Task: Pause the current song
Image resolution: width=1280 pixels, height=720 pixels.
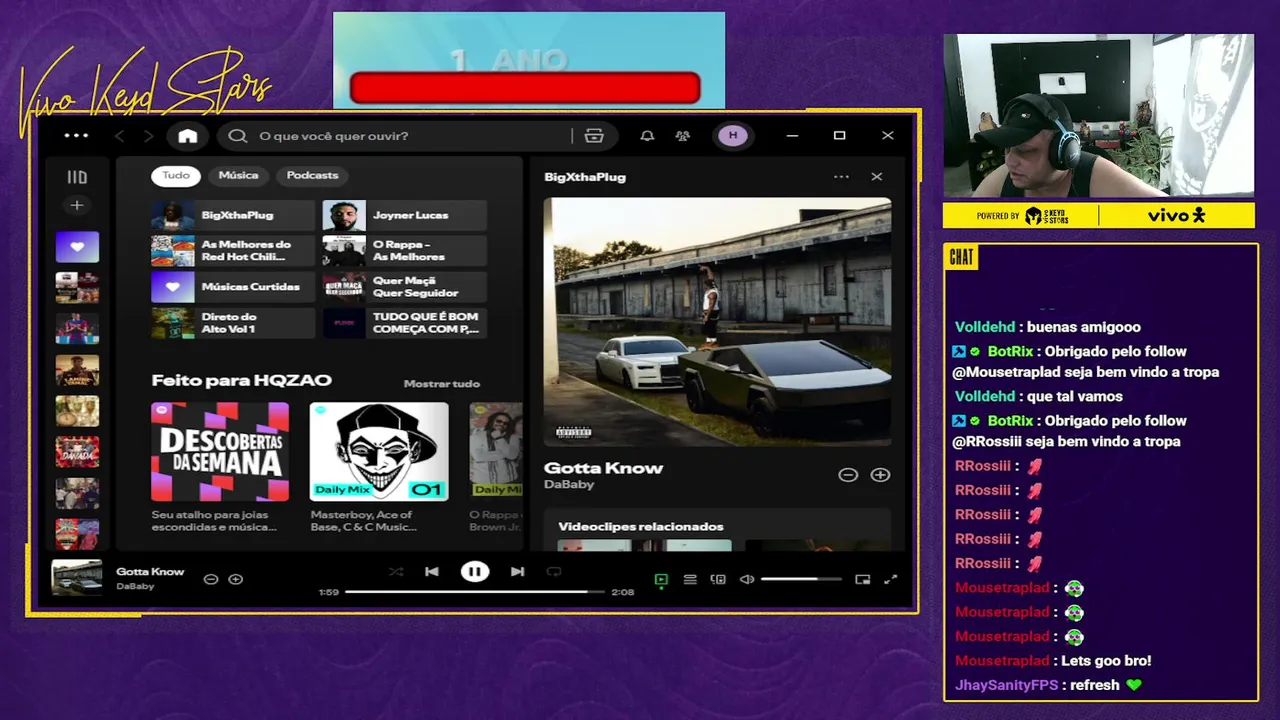Action: [x=475, y=572]
